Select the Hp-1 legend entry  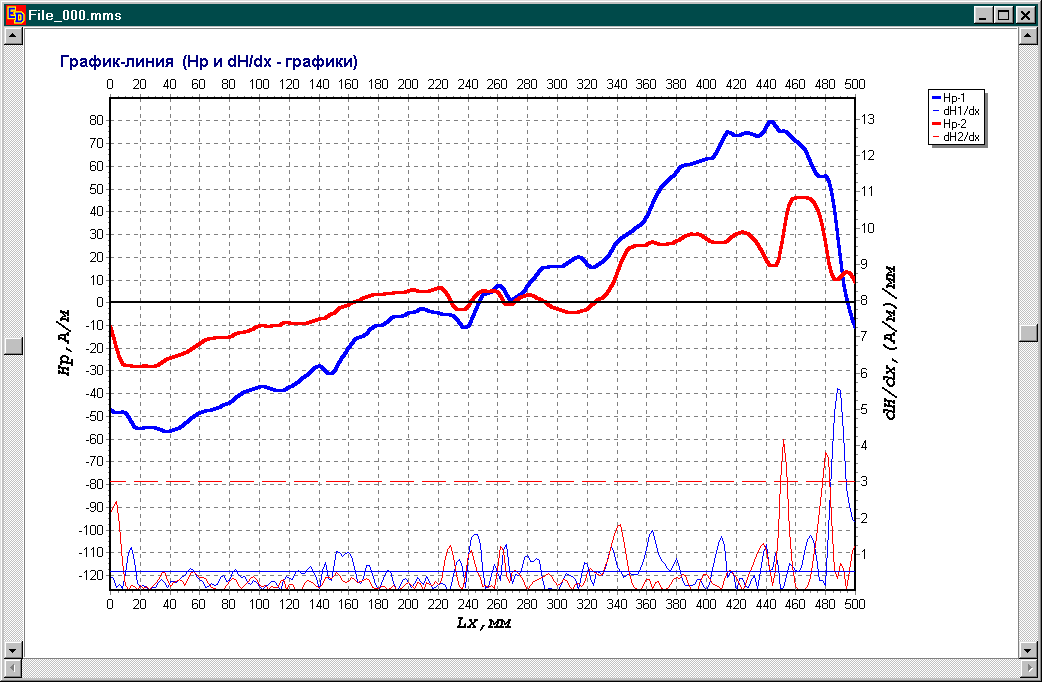coord(956,96)
